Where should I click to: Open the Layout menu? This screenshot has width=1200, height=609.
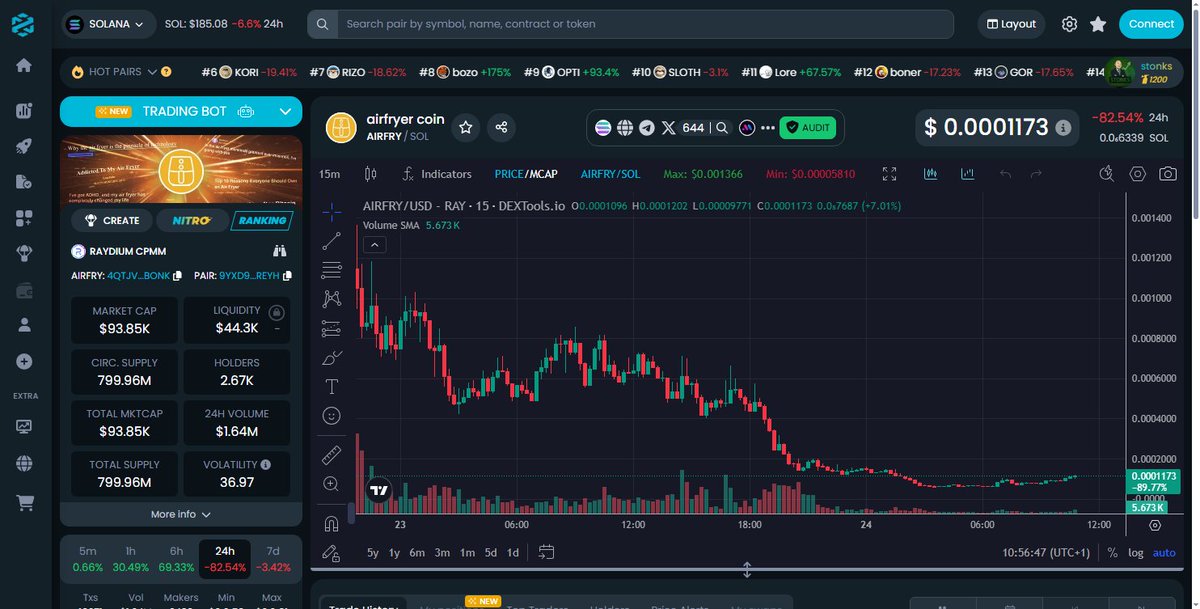point(1011,24)
